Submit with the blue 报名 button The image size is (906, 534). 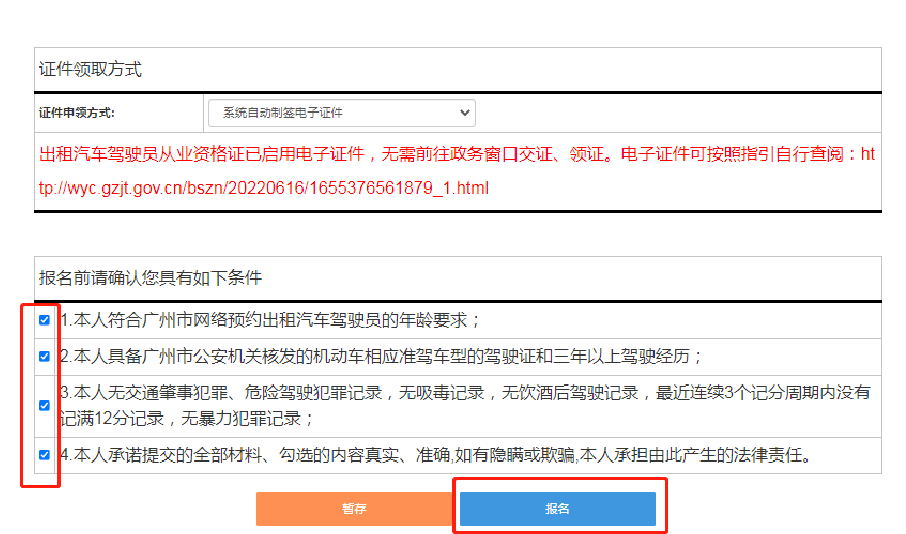(557, 509)
